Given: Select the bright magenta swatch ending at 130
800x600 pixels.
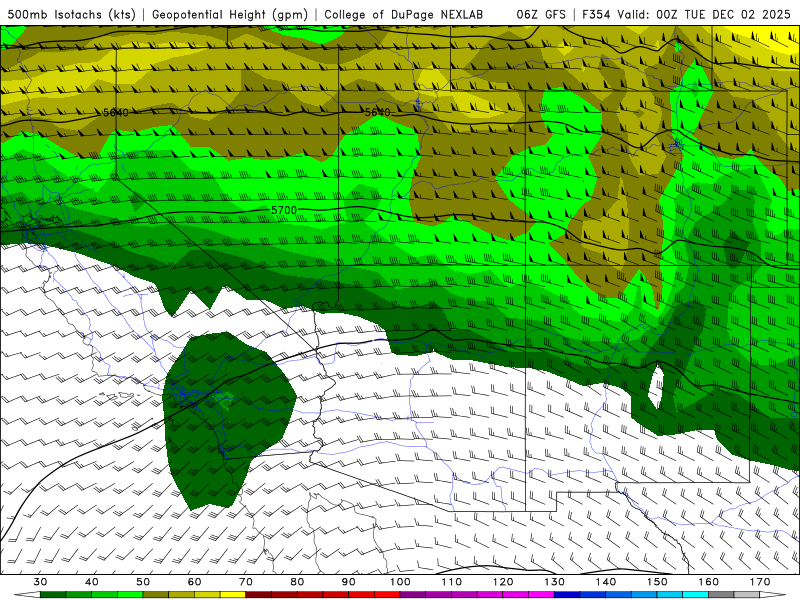Looking at the screenshot, I should coord(541,595).
